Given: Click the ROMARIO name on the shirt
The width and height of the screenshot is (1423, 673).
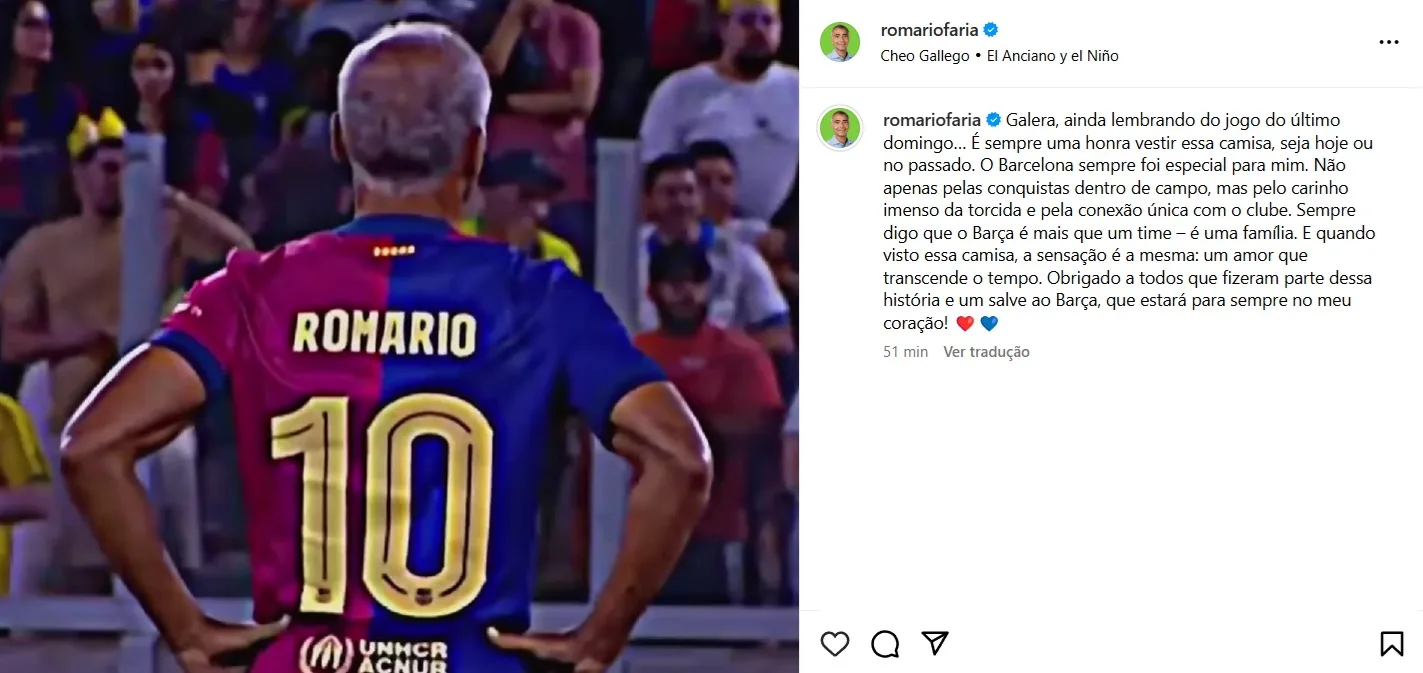Looking at the screenshot, I should 384,331.
